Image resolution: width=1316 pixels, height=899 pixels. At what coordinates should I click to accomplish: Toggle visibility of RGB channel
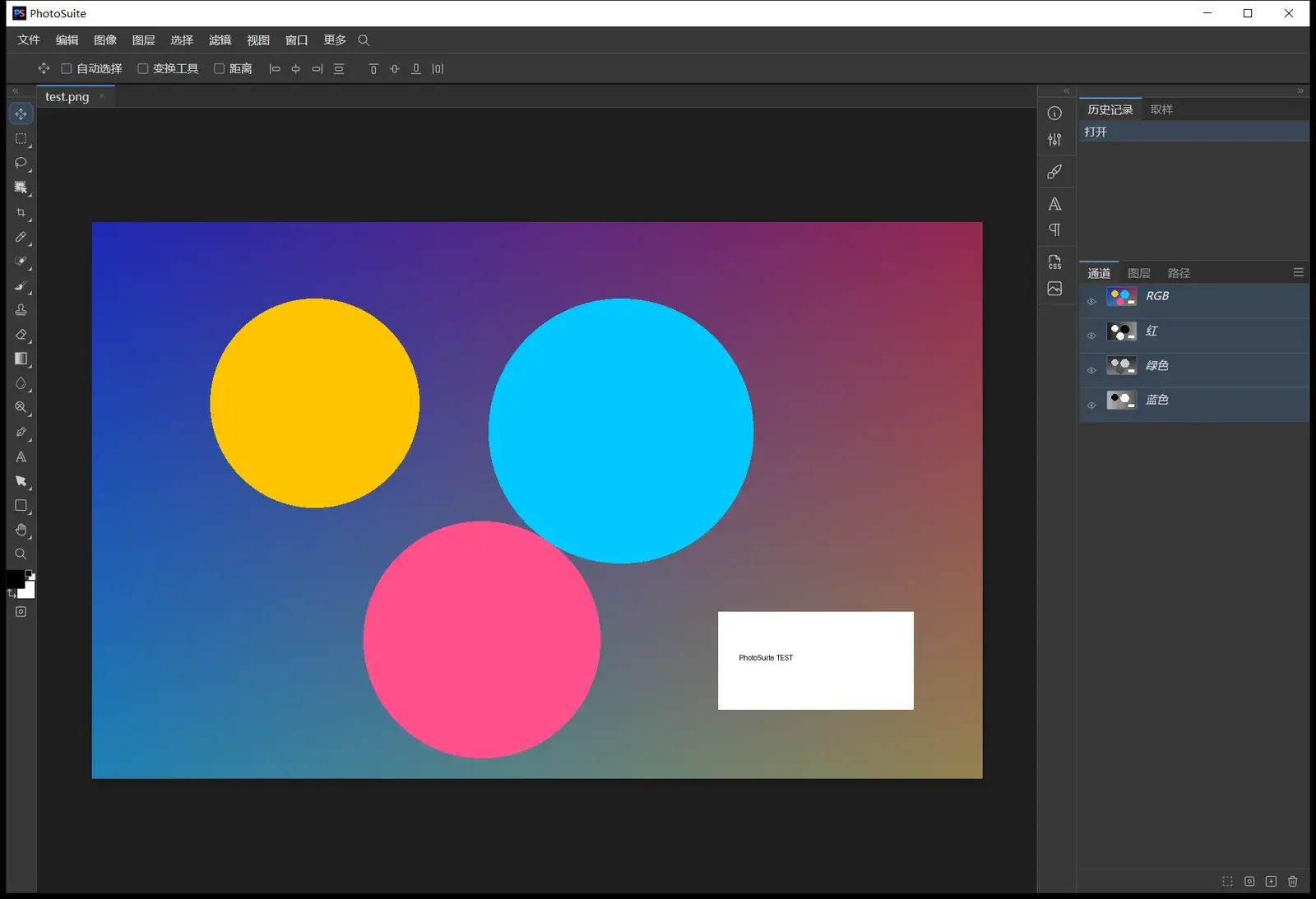1091,301
